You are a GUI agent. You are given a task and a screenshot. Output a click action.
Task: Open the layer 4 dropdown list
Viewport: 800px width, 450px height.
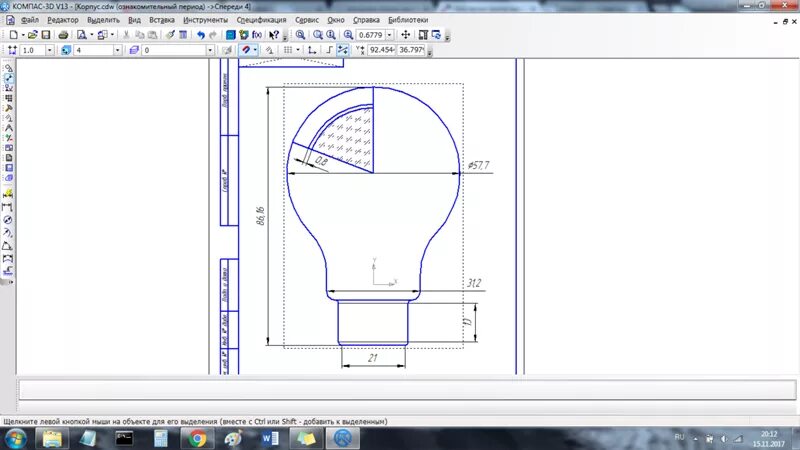click(117, 50)
